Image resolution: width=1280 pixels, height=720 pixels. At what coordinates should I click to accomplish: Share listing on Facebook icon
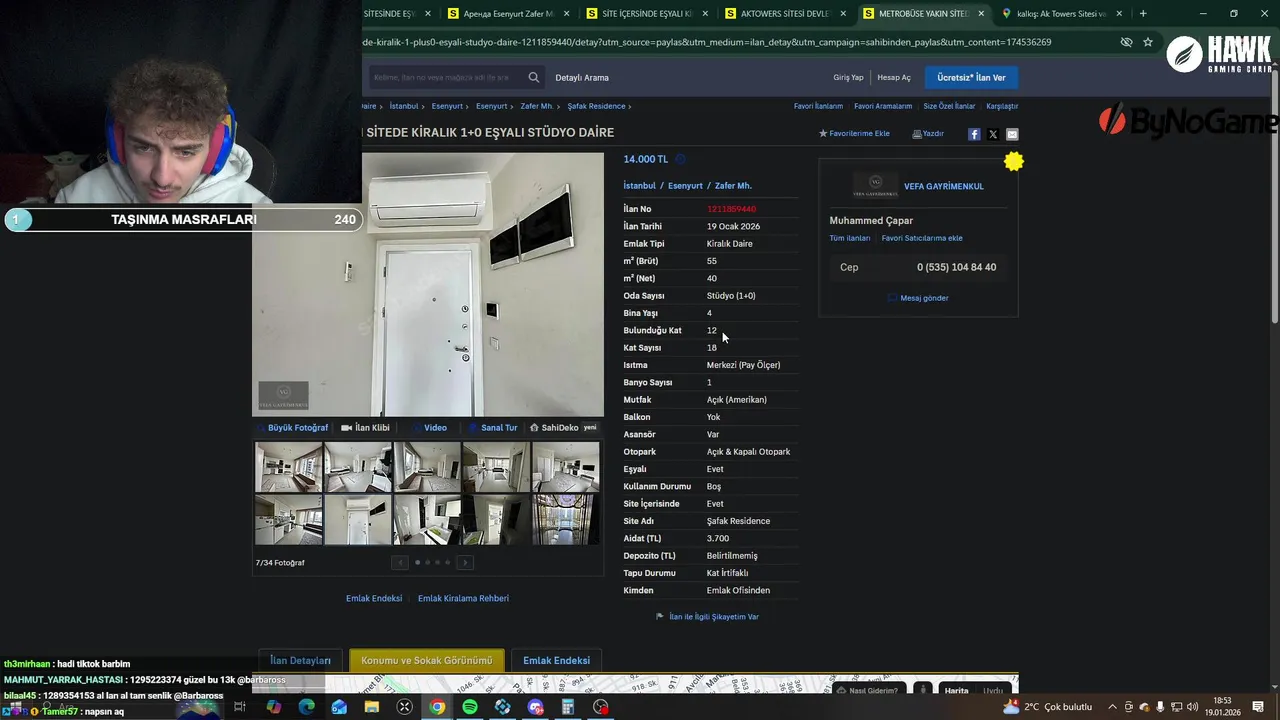tap(974, 134)
